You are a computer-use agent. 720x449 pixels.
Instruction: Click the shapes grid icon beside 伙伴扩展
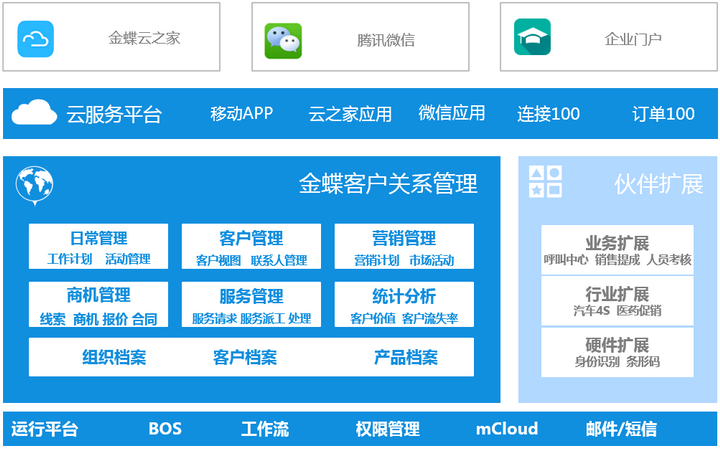coord(545,182)
